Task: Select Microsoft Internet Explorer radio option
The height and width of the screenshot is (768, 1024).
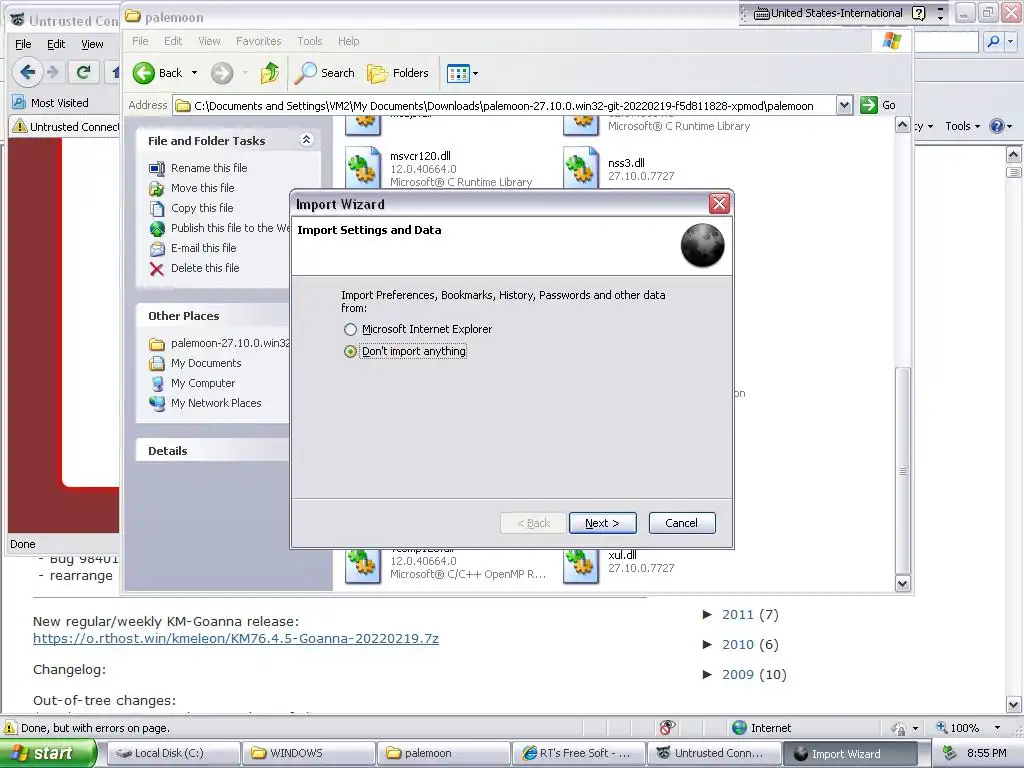Action: 350,329
